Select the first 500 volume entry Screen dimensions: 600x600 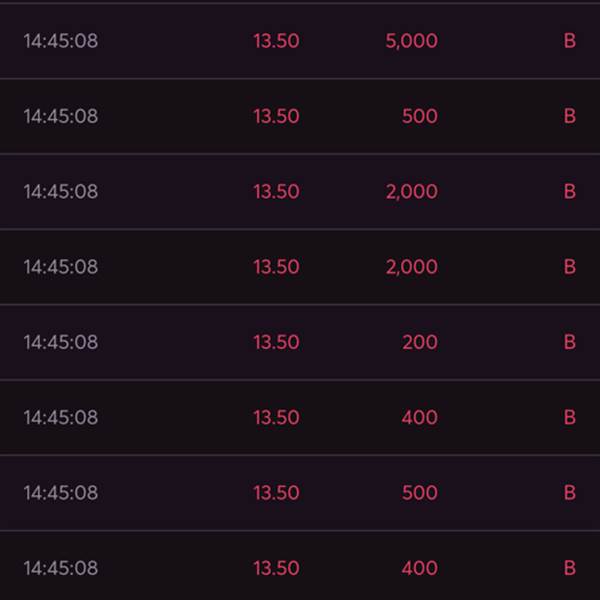click(419, 116)
